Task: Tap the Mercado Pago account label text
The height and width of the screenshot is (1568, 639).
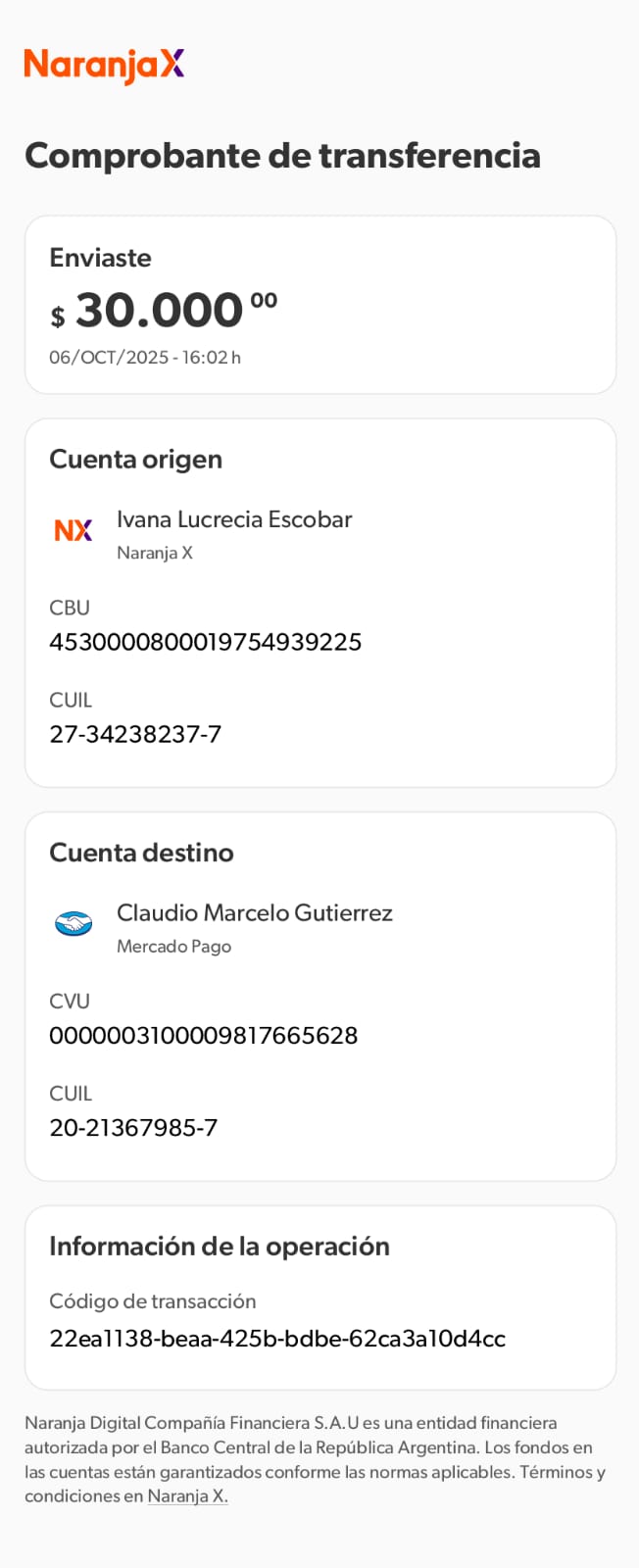Action: 173,947
